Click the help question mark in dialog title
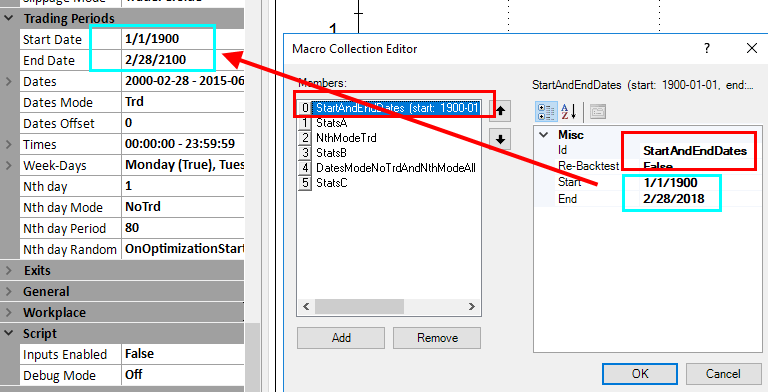 [x=707, y=48]
